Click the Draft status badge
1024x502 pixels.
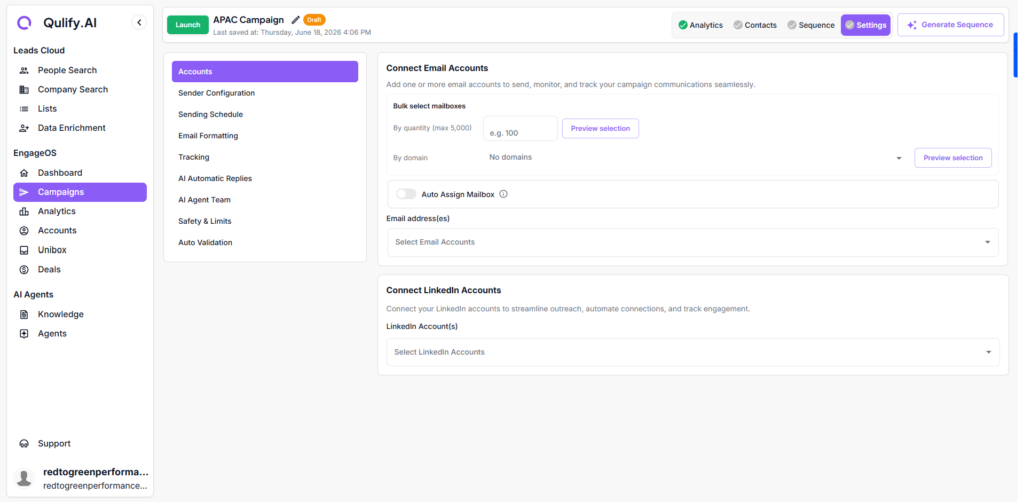tap(314, 20)
